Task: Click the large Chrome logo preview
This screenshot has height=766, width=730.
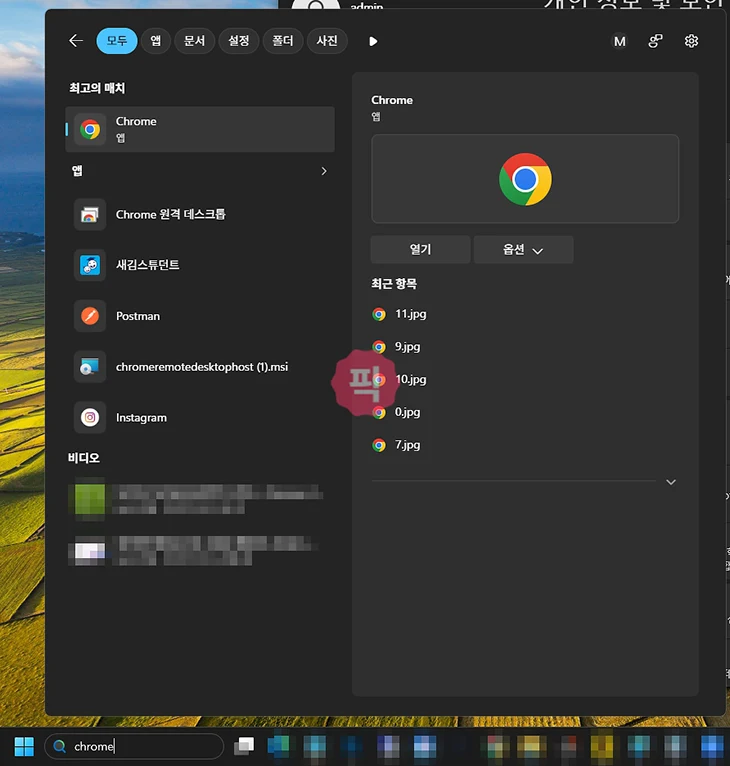Action: [525, 179]
